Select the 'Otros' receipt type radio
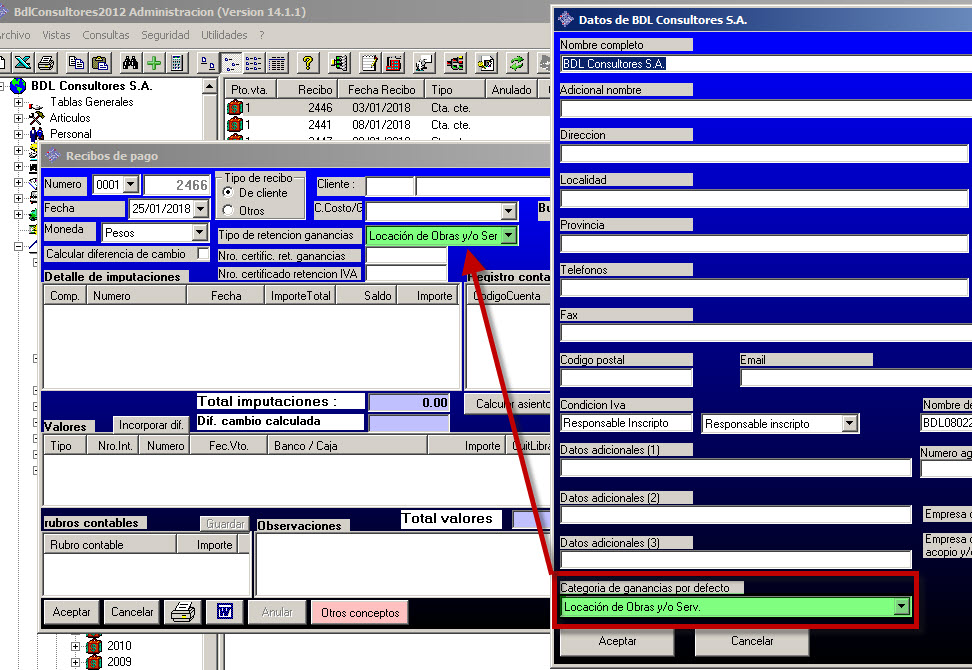Screen dimensions: 972x670 [228, 211]
